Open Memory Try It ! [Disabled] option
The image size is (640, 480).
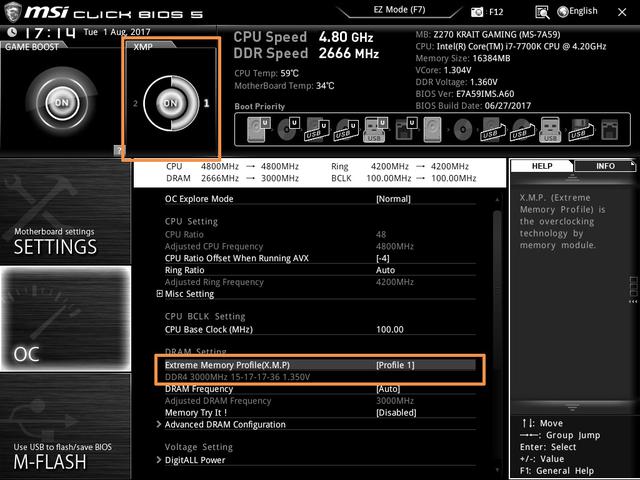point(396,413)
